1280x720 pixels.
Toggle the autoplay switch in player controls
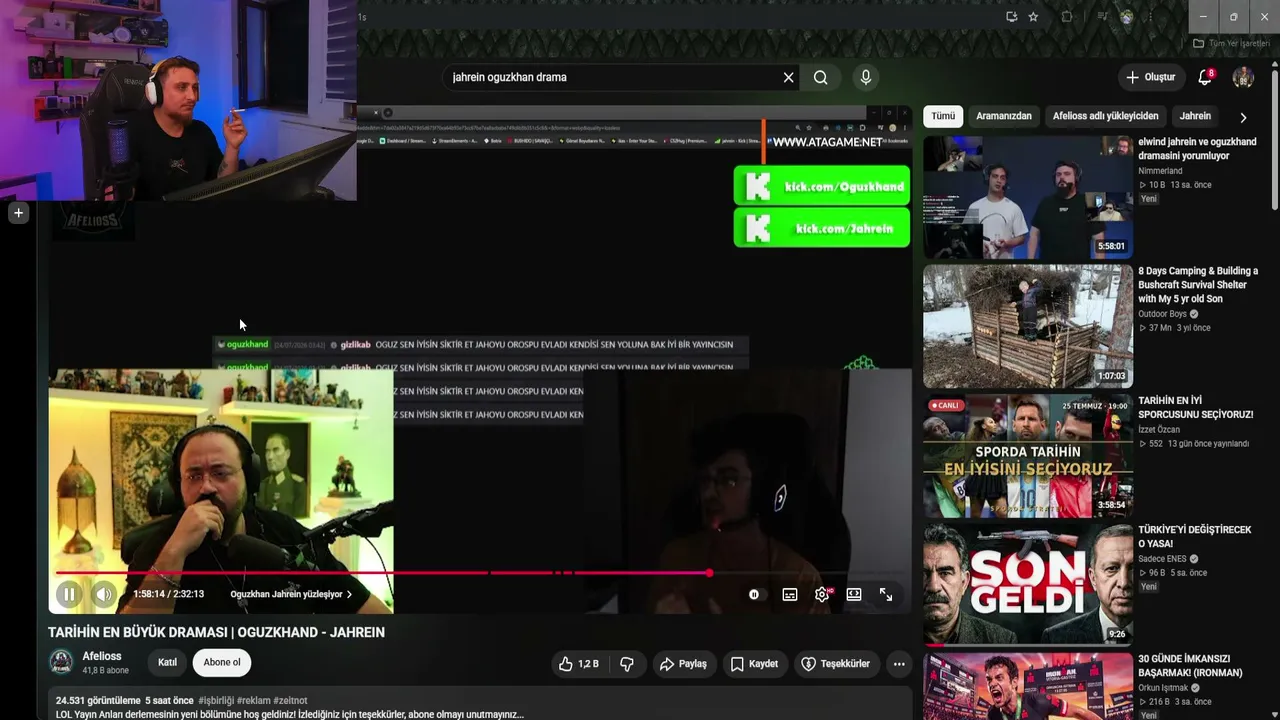point(754,594)
